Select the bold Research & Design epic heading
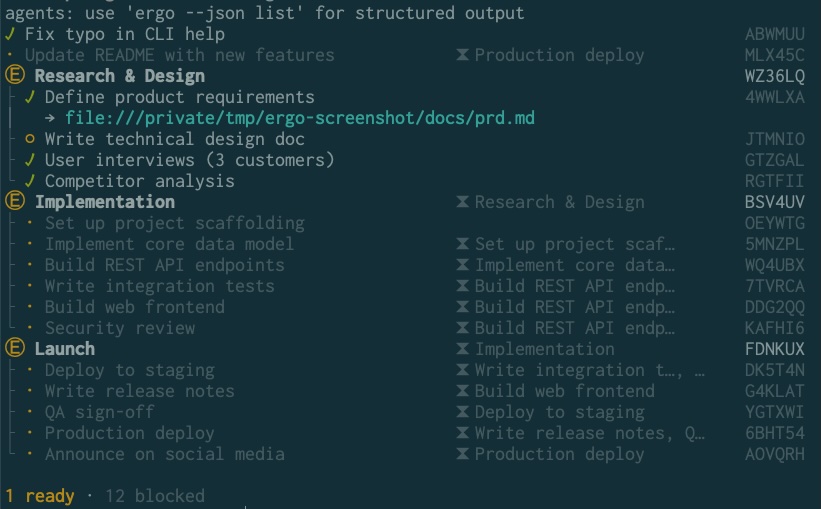Image resolution: width=821 pixels, height=509 pixels. tap(120, 76)
